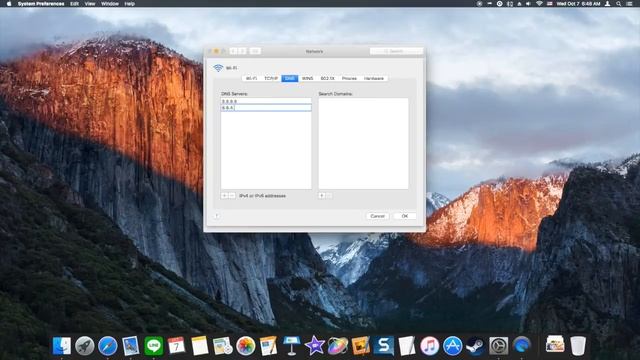
Task: Open Finder from the dock
Action: (x=62, y=346)
